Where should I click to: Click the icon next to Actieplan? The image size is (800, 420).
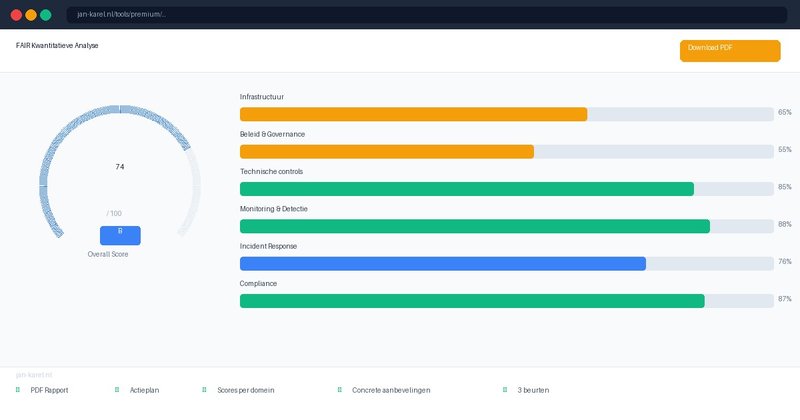click(117, 390)
